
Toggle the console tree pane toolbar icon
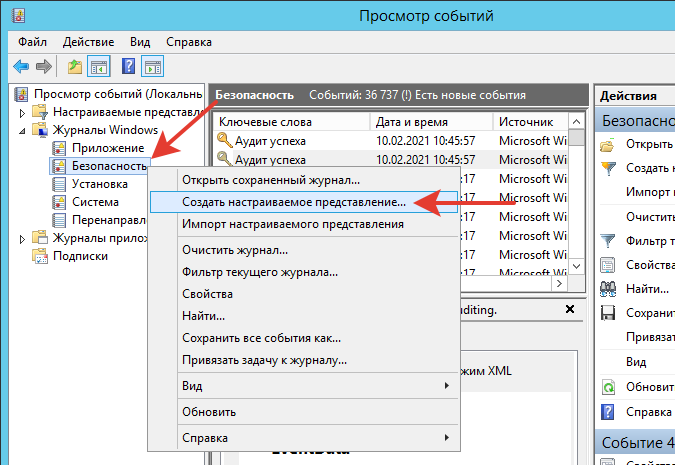pos(99,66)
